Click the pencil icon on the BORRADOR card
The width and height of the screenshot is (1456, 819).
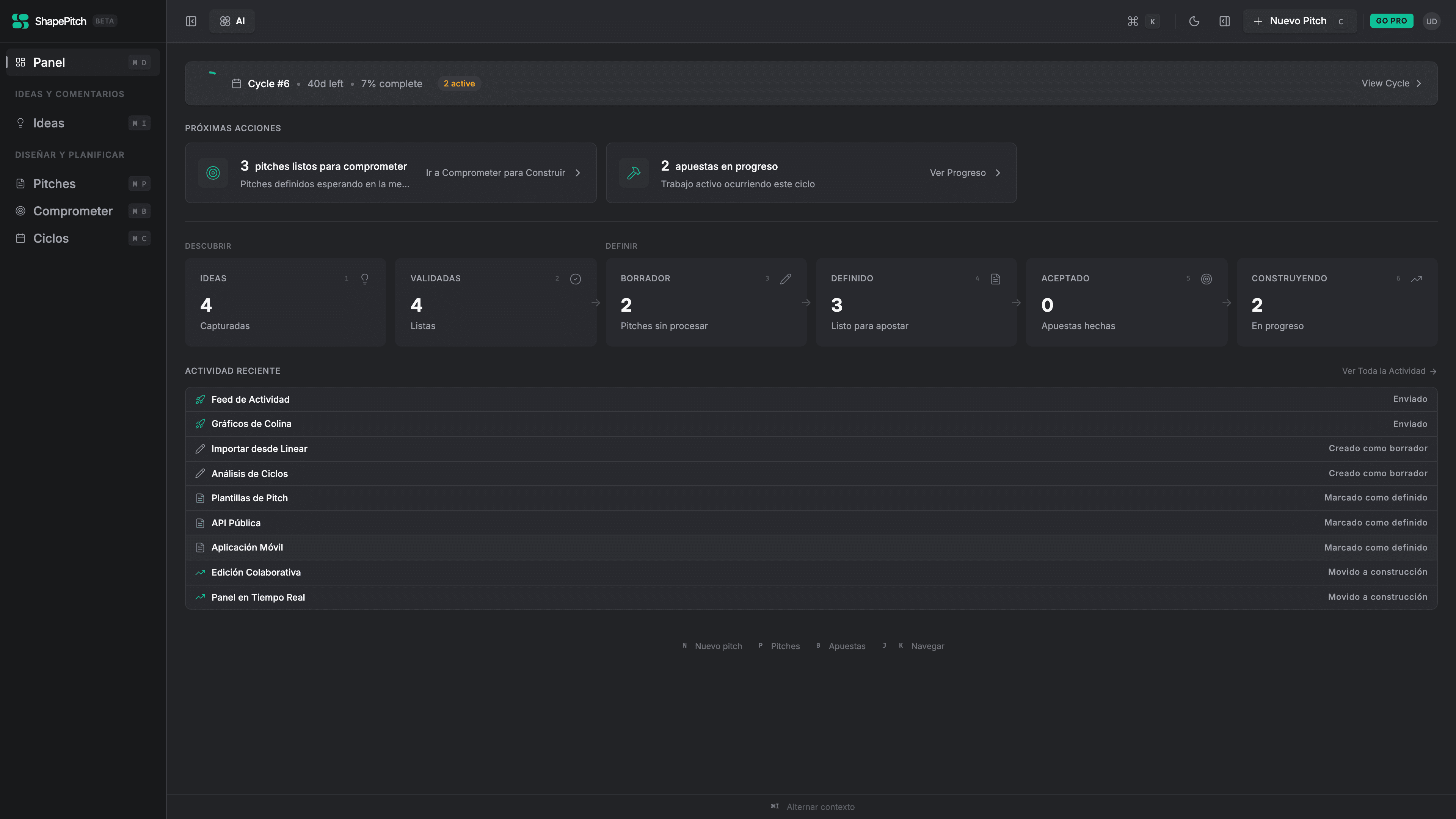pos(786,278)
